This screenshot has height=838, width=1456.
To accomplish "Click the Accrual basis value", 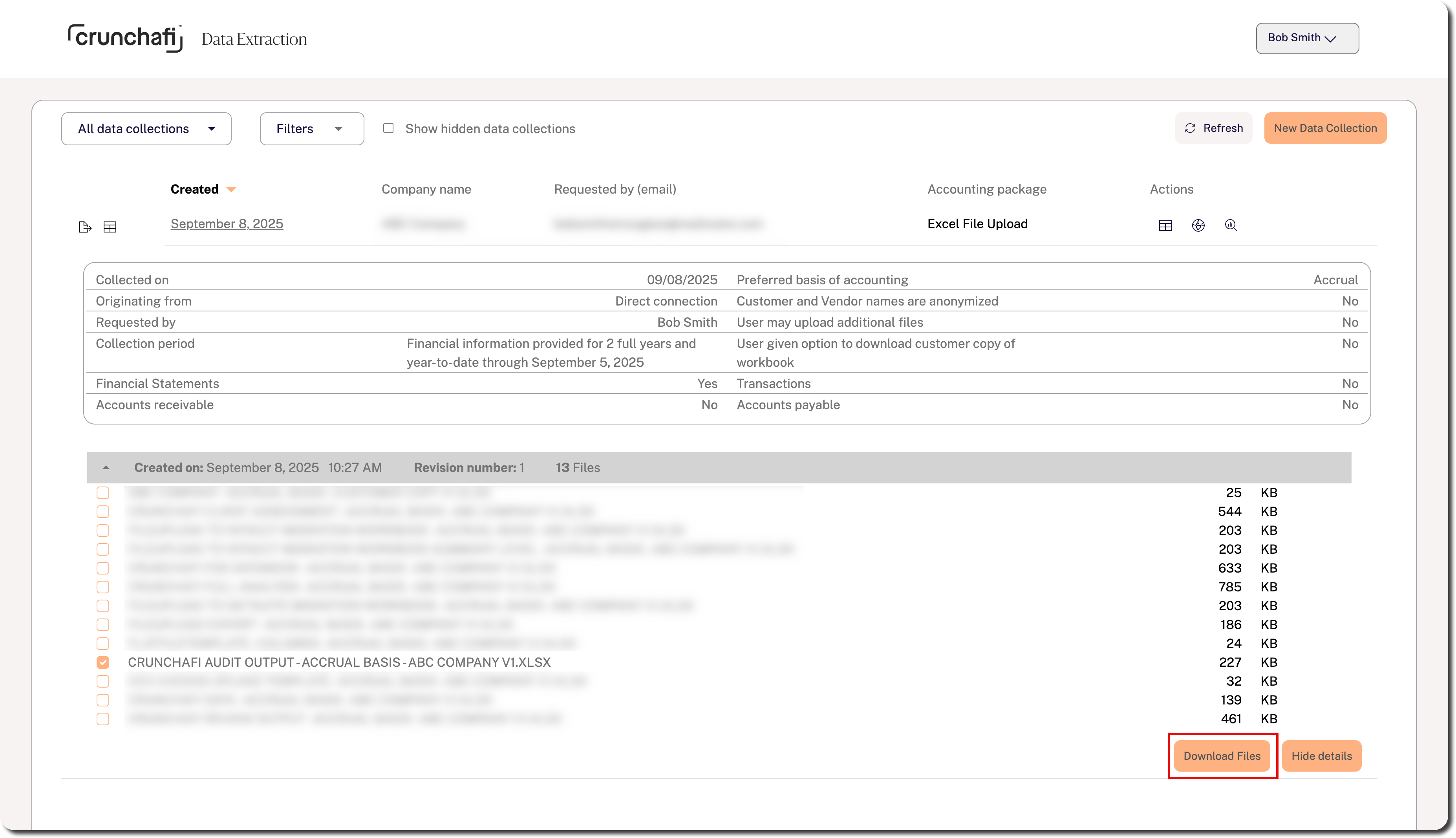I will click(x=1336, y=280).
